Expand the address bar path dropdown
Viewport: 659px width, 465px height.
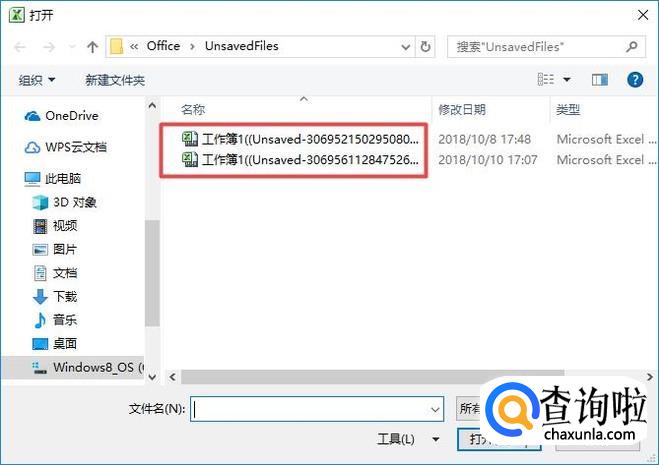[x=406, y=47]
